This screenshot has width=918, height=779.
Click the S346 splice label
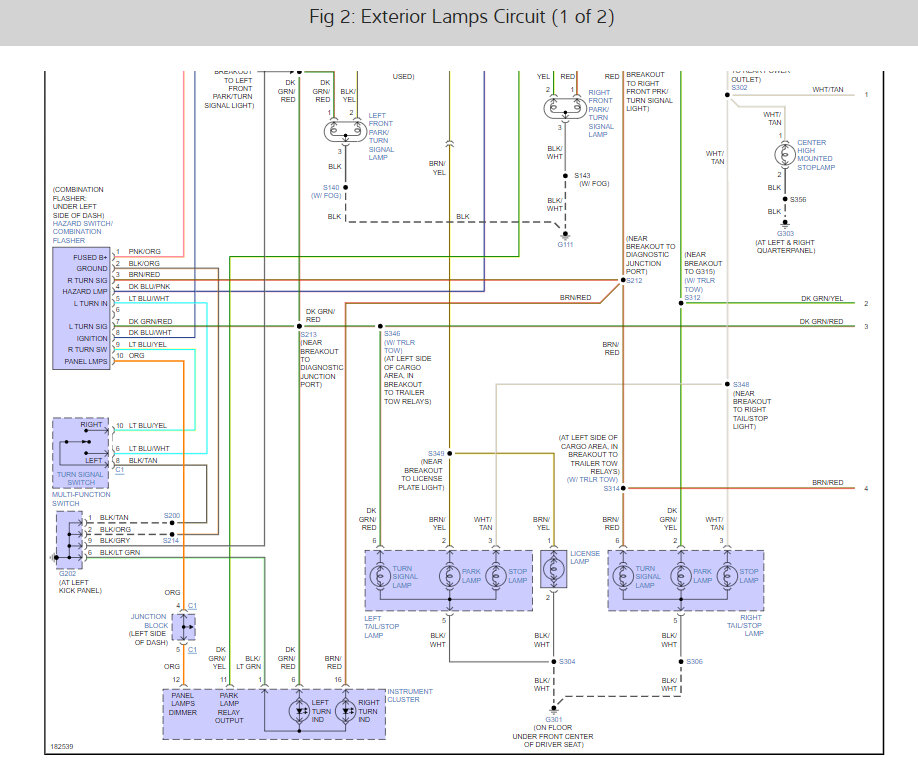tap(392, 334)
